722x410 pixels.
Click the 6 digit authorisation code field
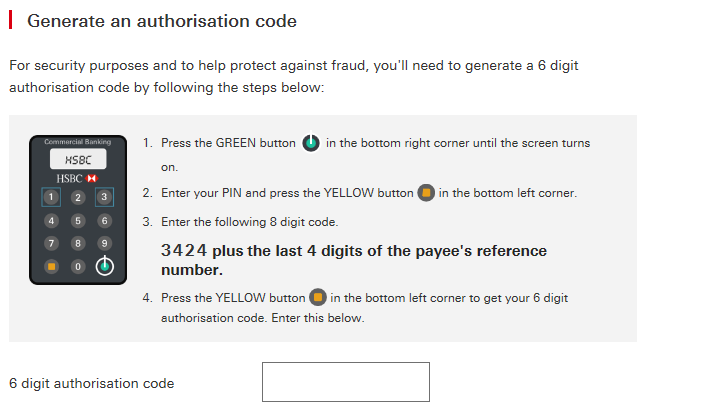pos(346,382)
